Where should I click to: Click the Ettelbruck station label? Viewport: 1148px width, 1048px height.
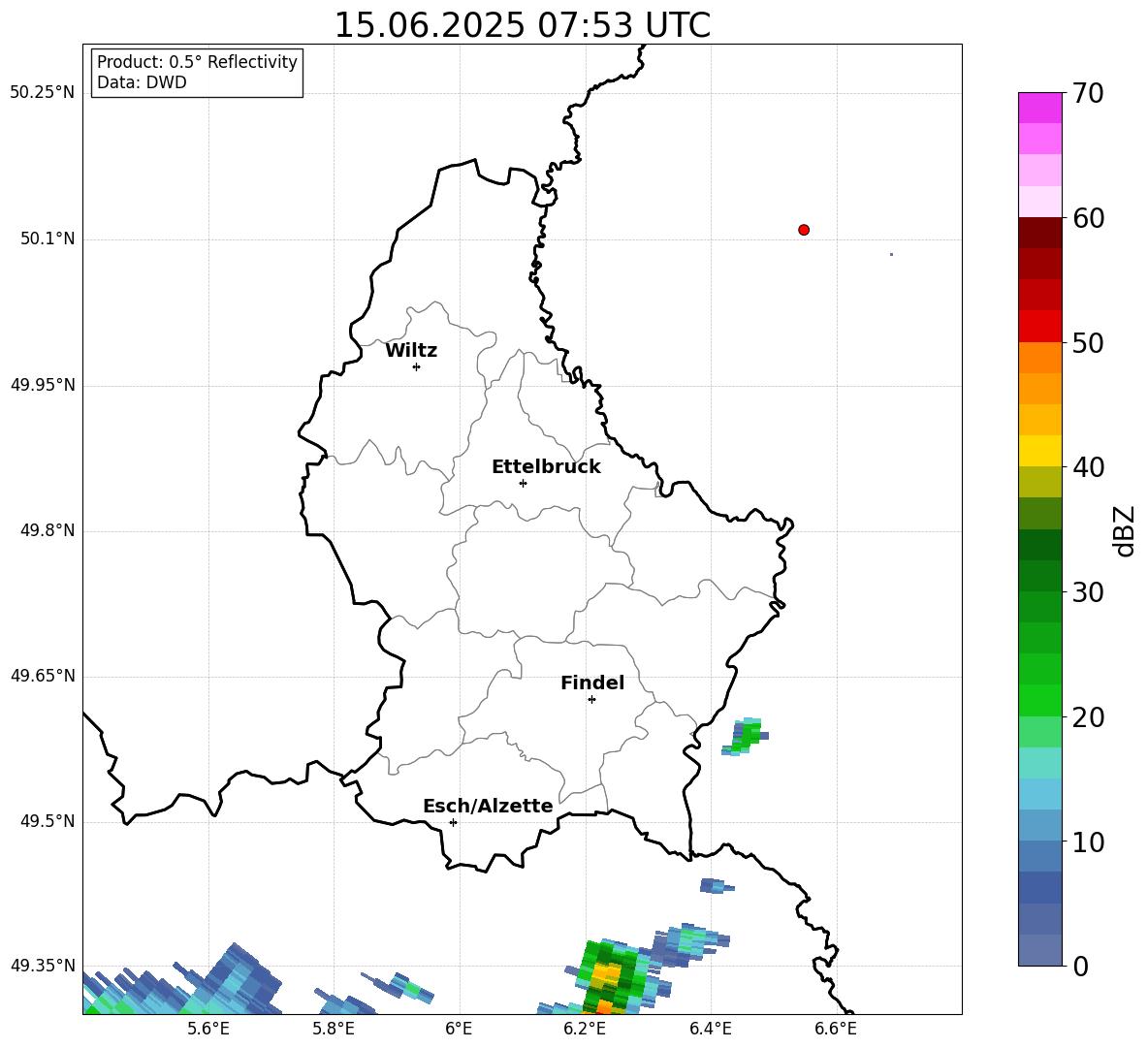(x=546, y=467)
